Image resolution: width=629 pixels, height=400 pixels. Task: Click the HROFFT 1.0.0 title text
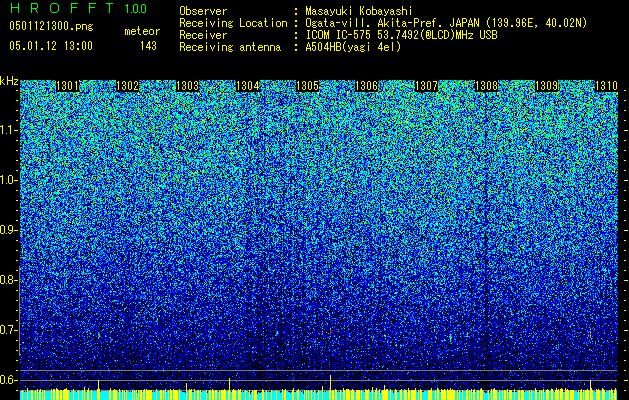[x=78, y=8]
